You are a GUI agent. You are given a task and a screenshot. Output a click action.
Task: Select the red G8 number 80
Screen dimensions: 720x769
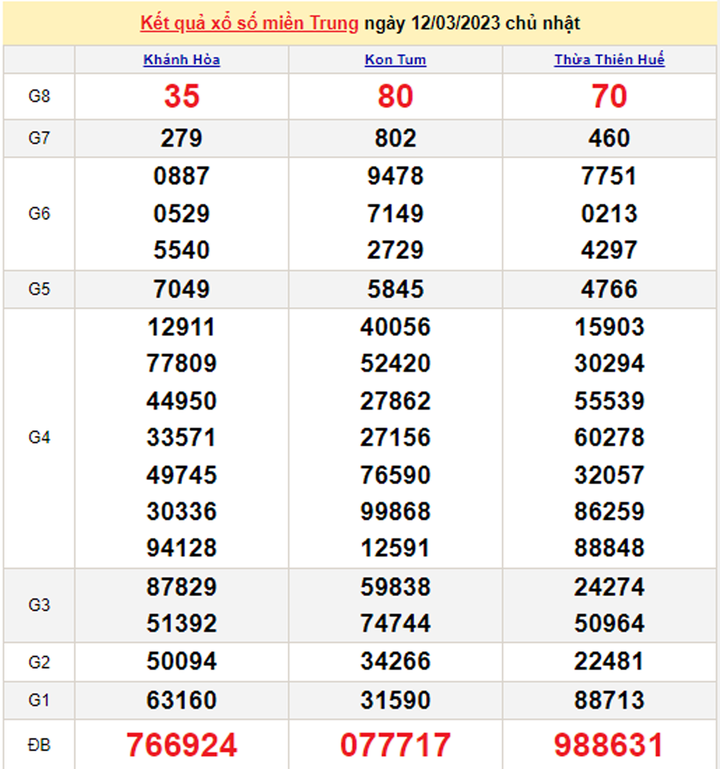(x=395, y=96)
